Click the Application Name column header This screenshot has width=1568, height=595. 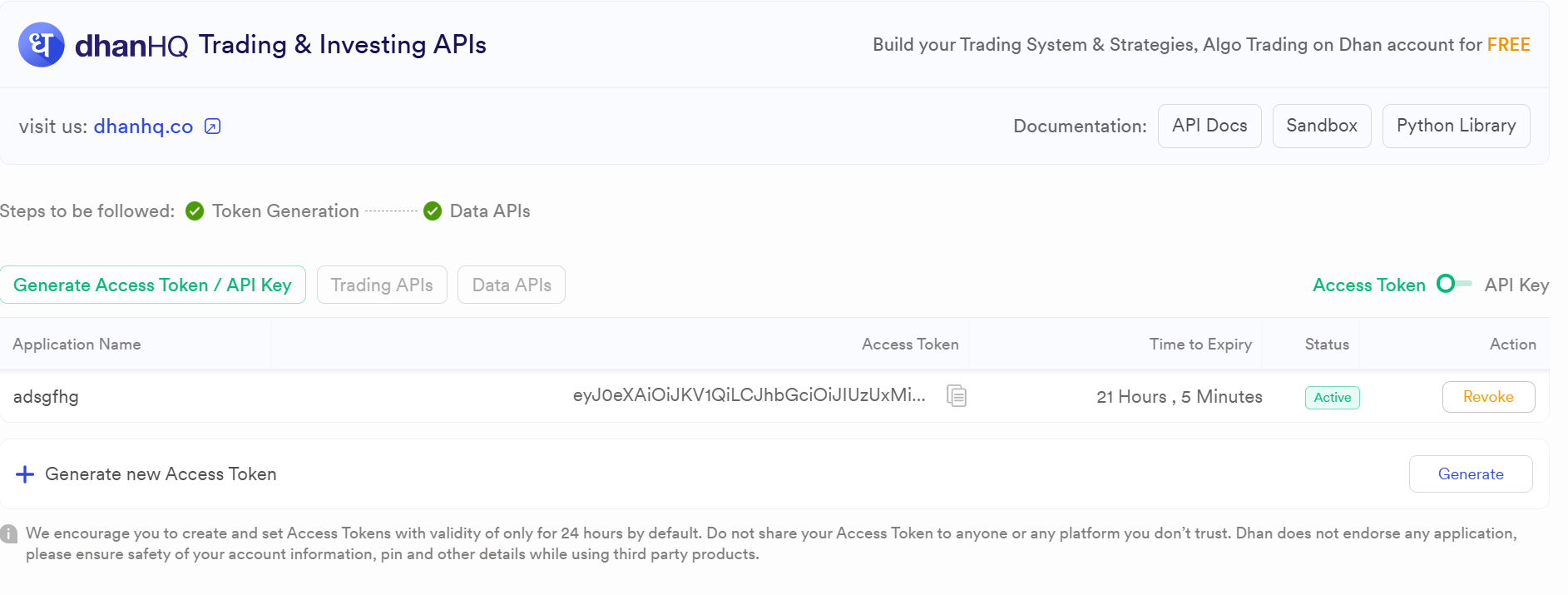click(x=77, y=345)
